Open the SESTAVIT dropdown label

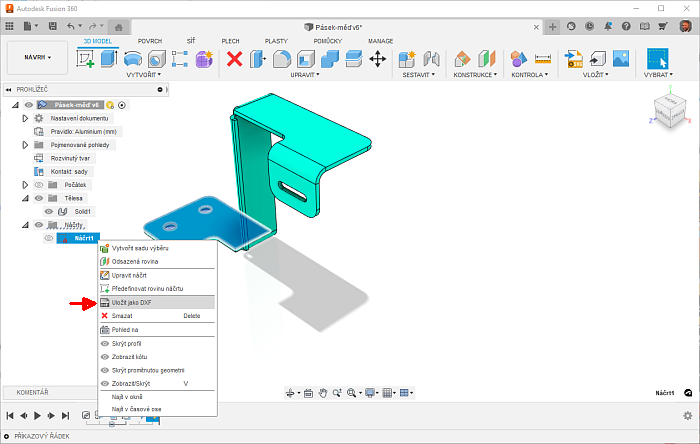pos(417,75)
